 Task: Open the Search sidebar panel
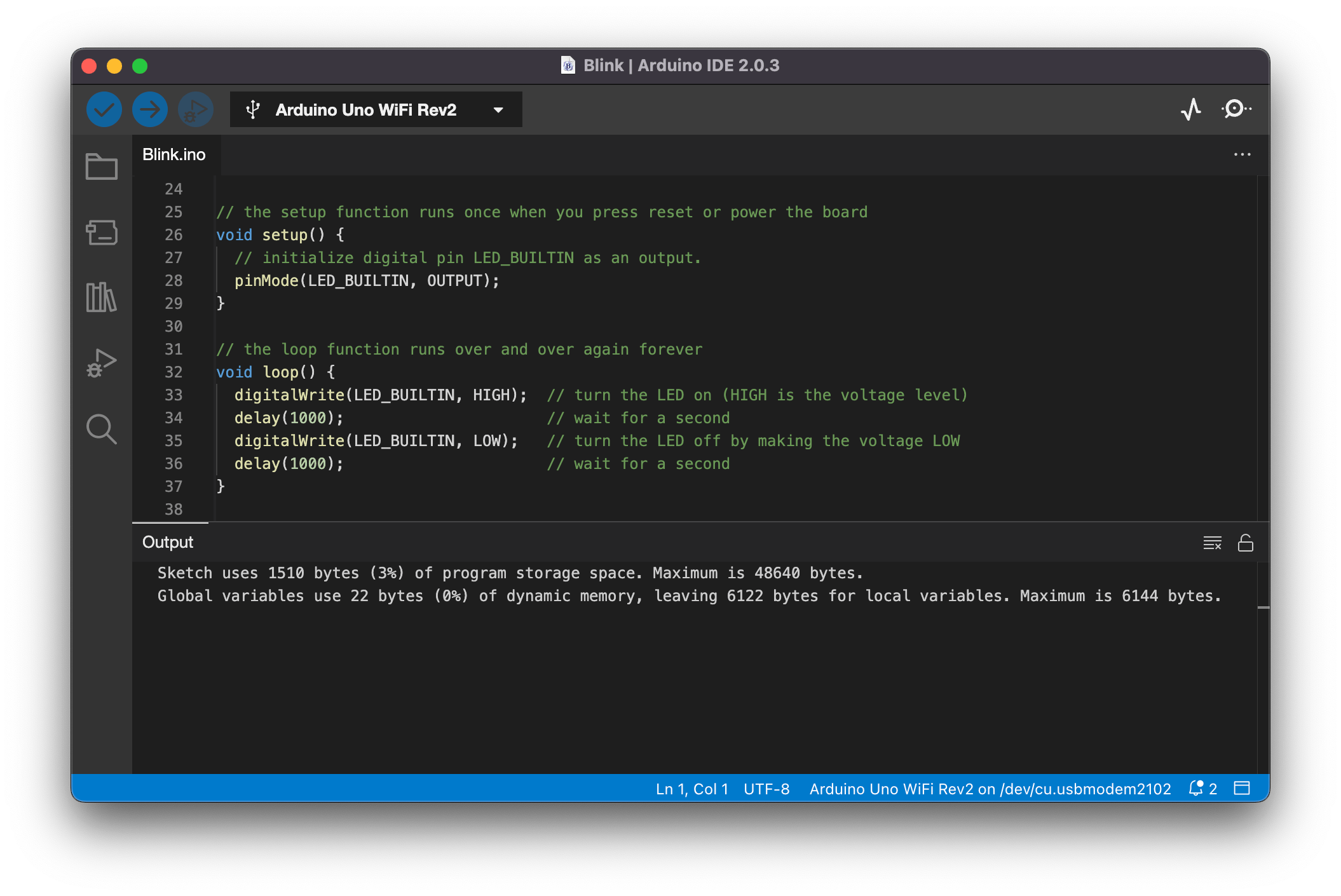102,430
